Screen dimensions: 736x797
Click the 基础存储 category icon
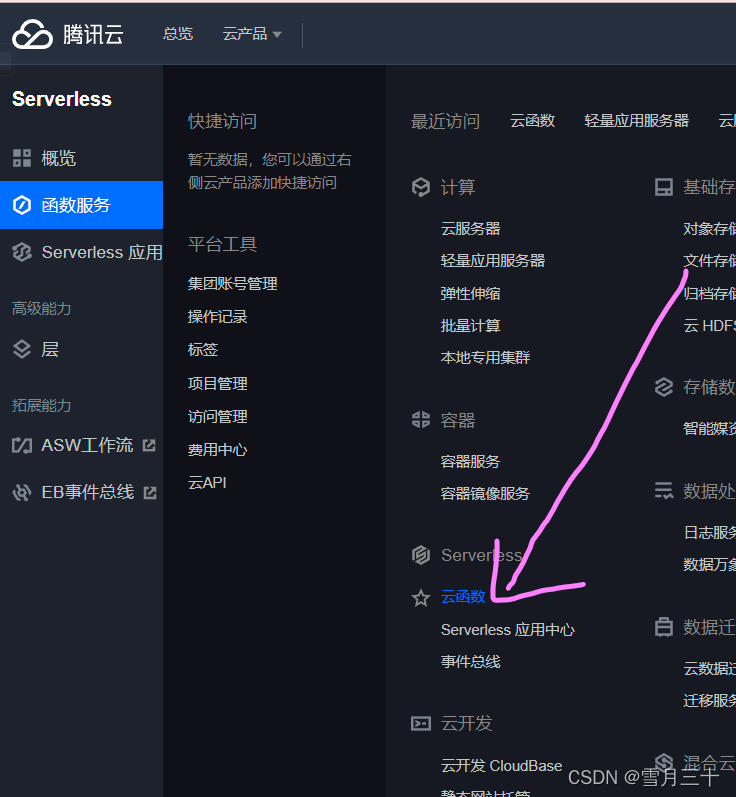pyautogui.click(x=664, y=187)
